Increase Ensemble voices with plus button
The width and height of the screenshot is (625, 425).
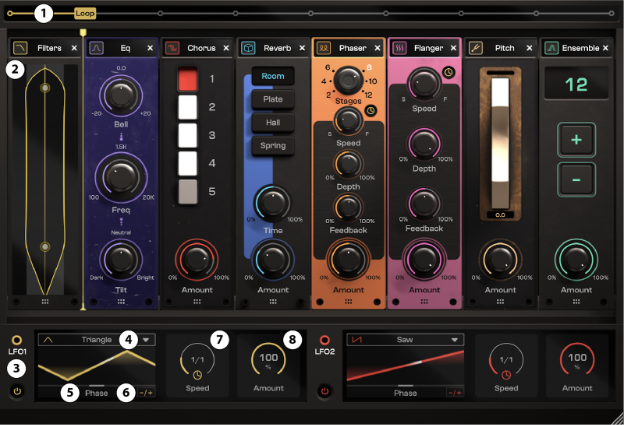(x=576, y=140)
